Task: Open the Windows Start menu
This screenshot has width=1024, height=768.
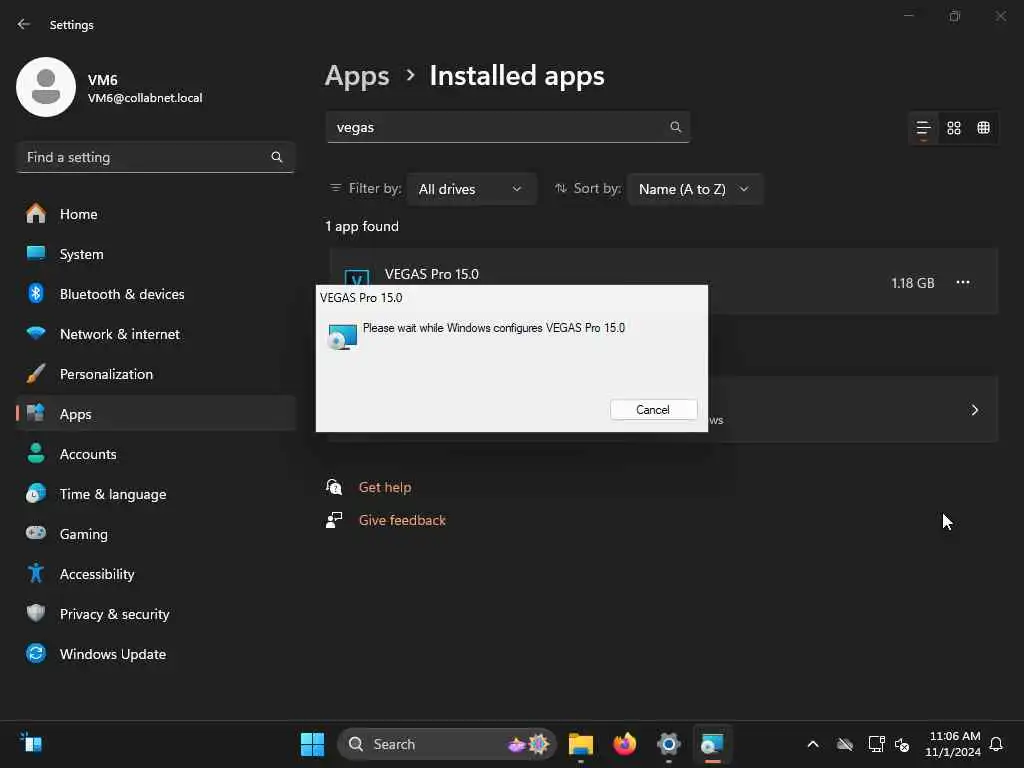Action: tap(312, 744)
